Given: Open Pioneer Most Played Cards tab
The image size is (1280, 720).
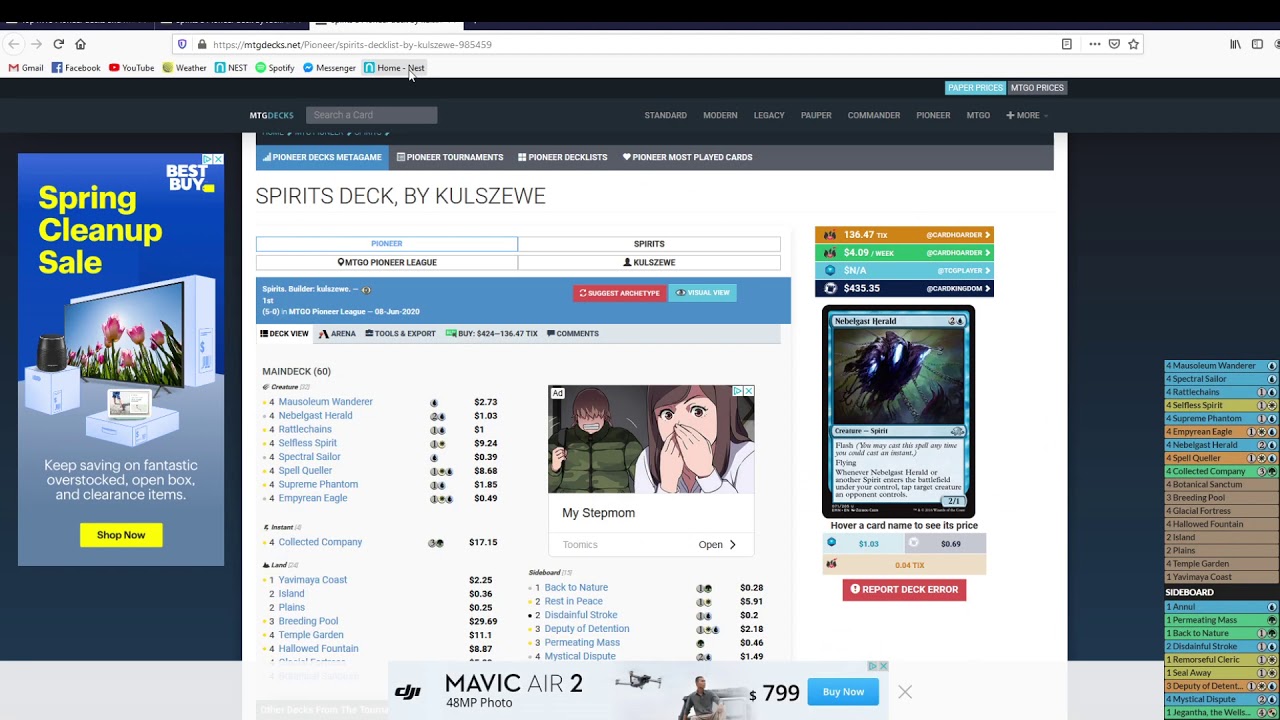Looking at the screenshot, I should click(687, 157).
